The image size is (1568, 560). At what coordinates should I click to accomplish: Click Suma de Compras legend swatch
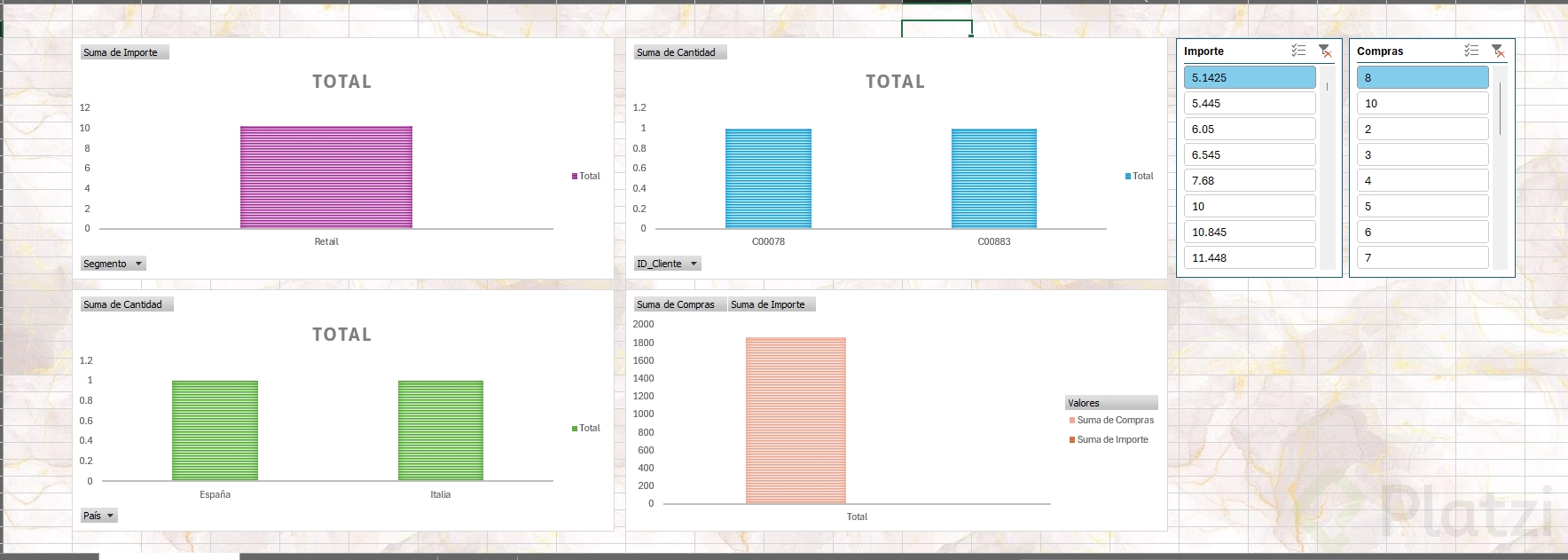(x=1072, y=421)
